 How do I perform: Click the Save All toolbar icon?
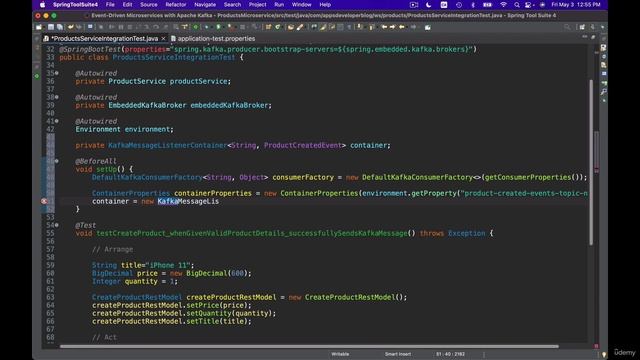click(60, 27)
